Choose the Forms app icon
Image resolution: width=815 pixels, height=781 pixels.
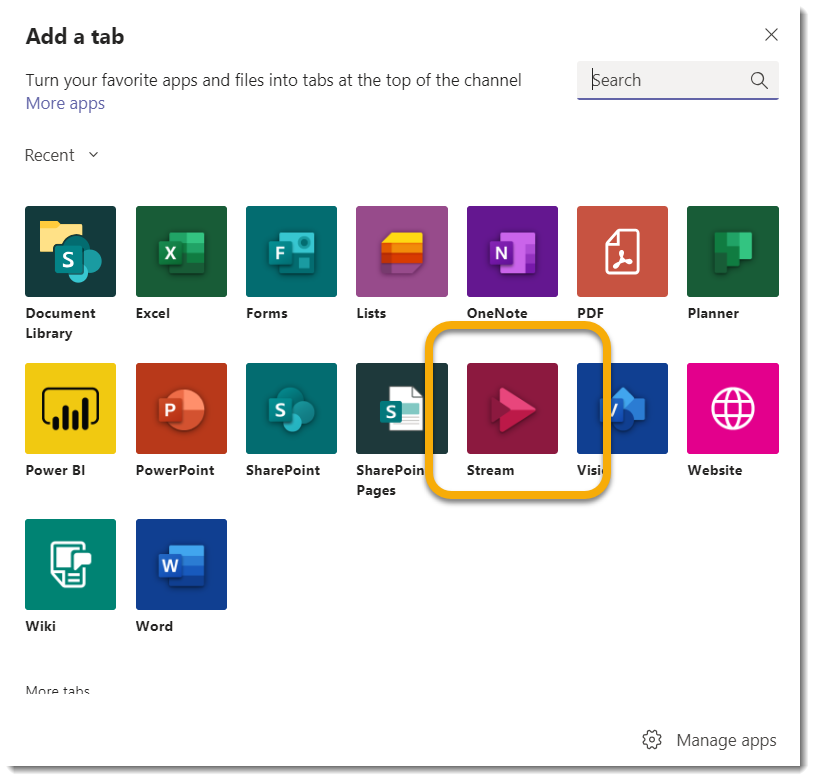point(291,251)
